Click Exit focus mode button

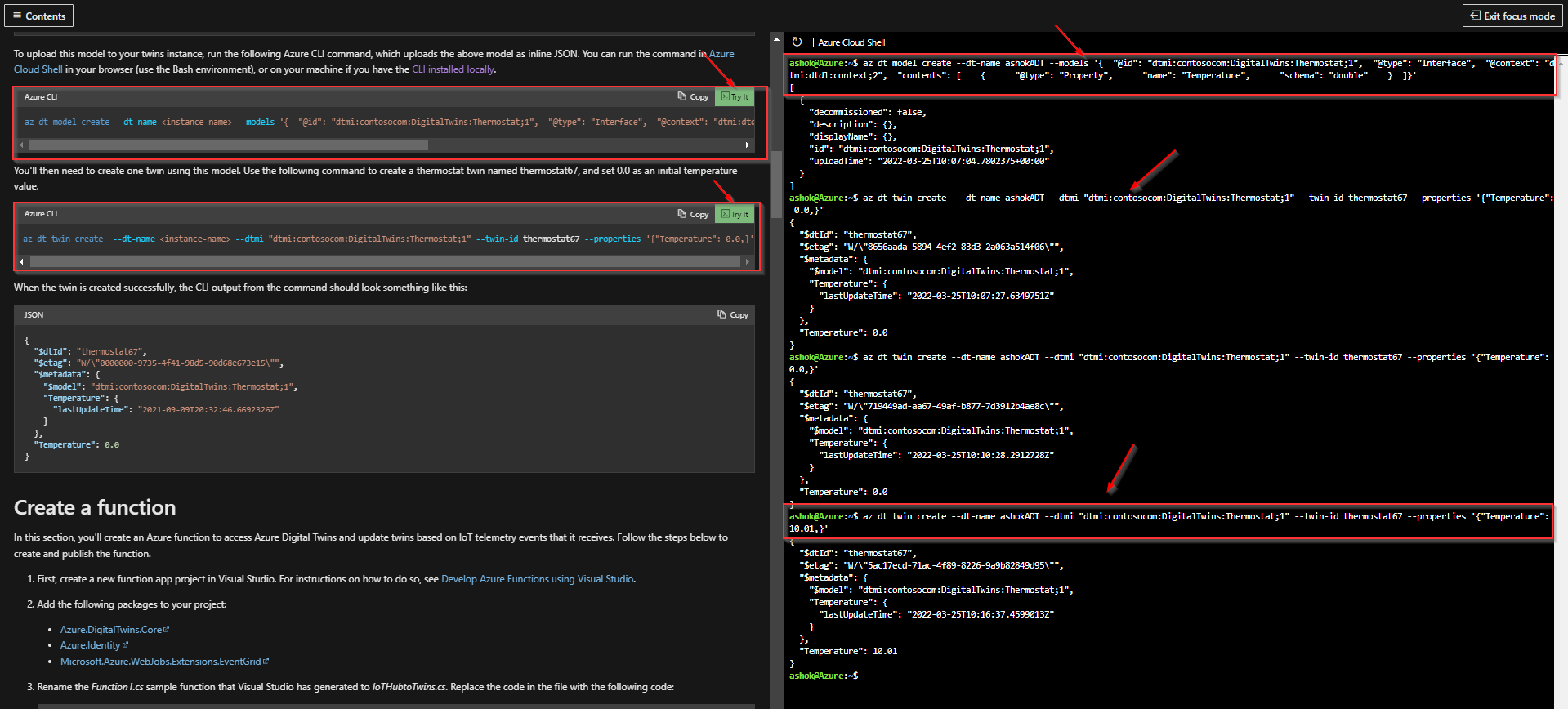1512,16
